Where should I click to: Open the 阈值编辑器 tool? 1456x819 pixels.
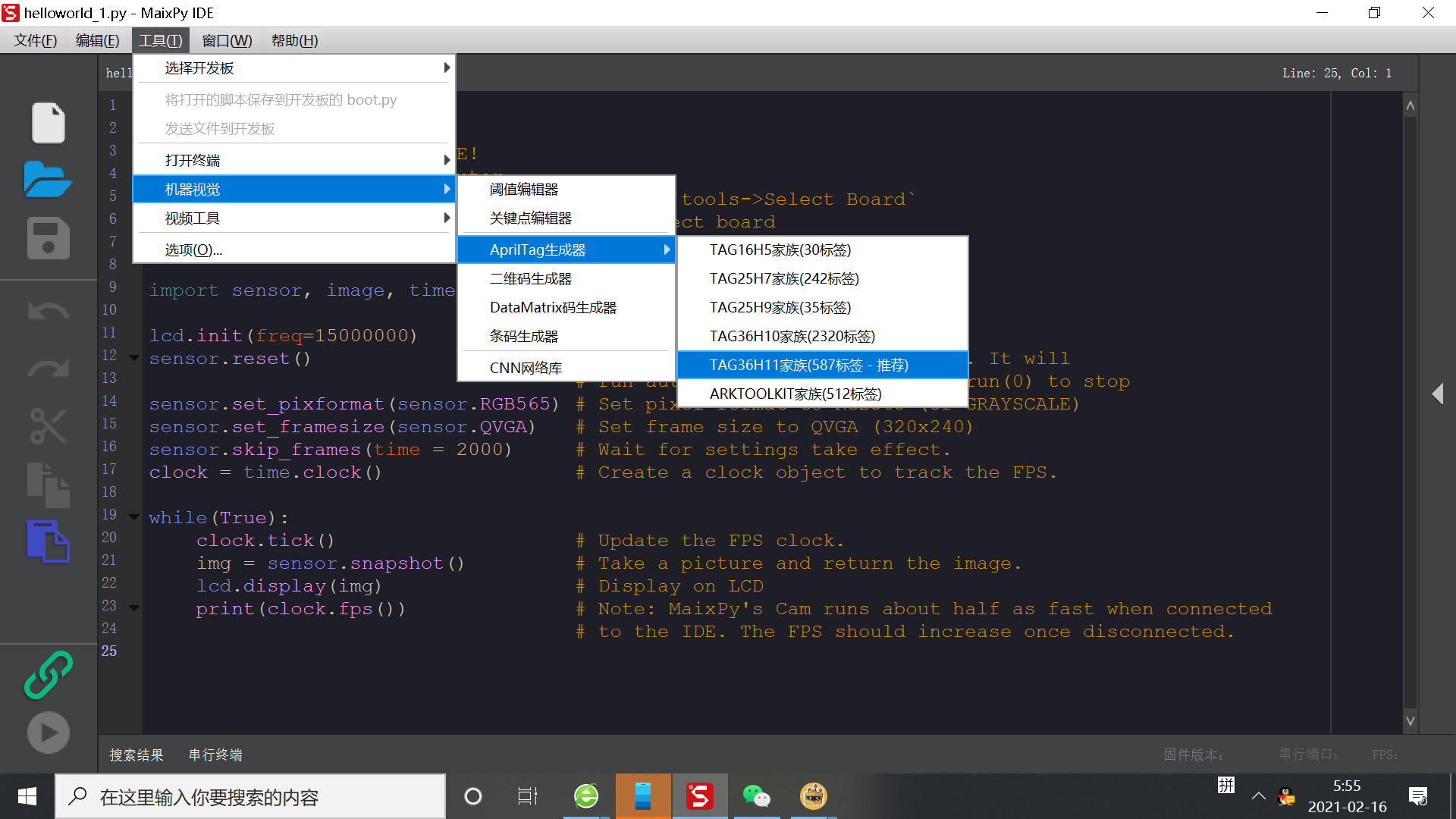tap(566, 189)
